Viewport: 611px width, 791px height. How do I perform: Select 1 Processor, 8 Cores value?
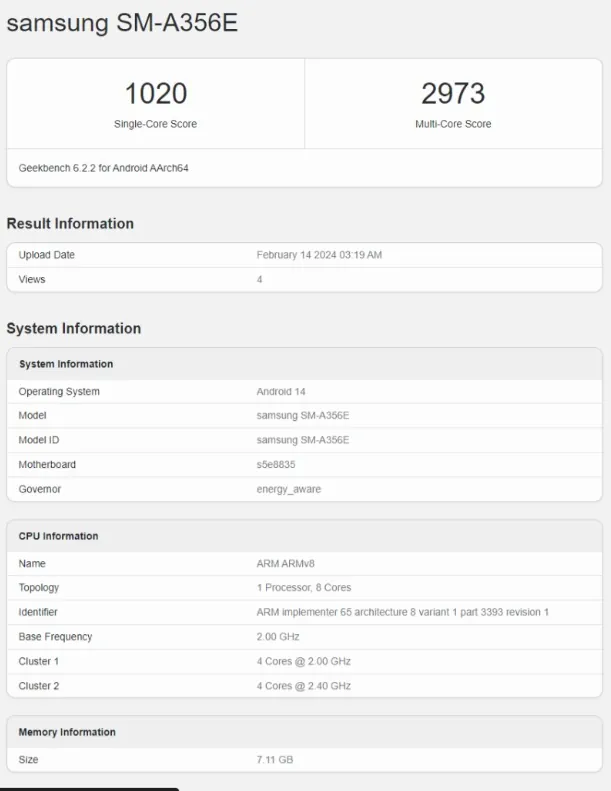(x=304, y=588)
